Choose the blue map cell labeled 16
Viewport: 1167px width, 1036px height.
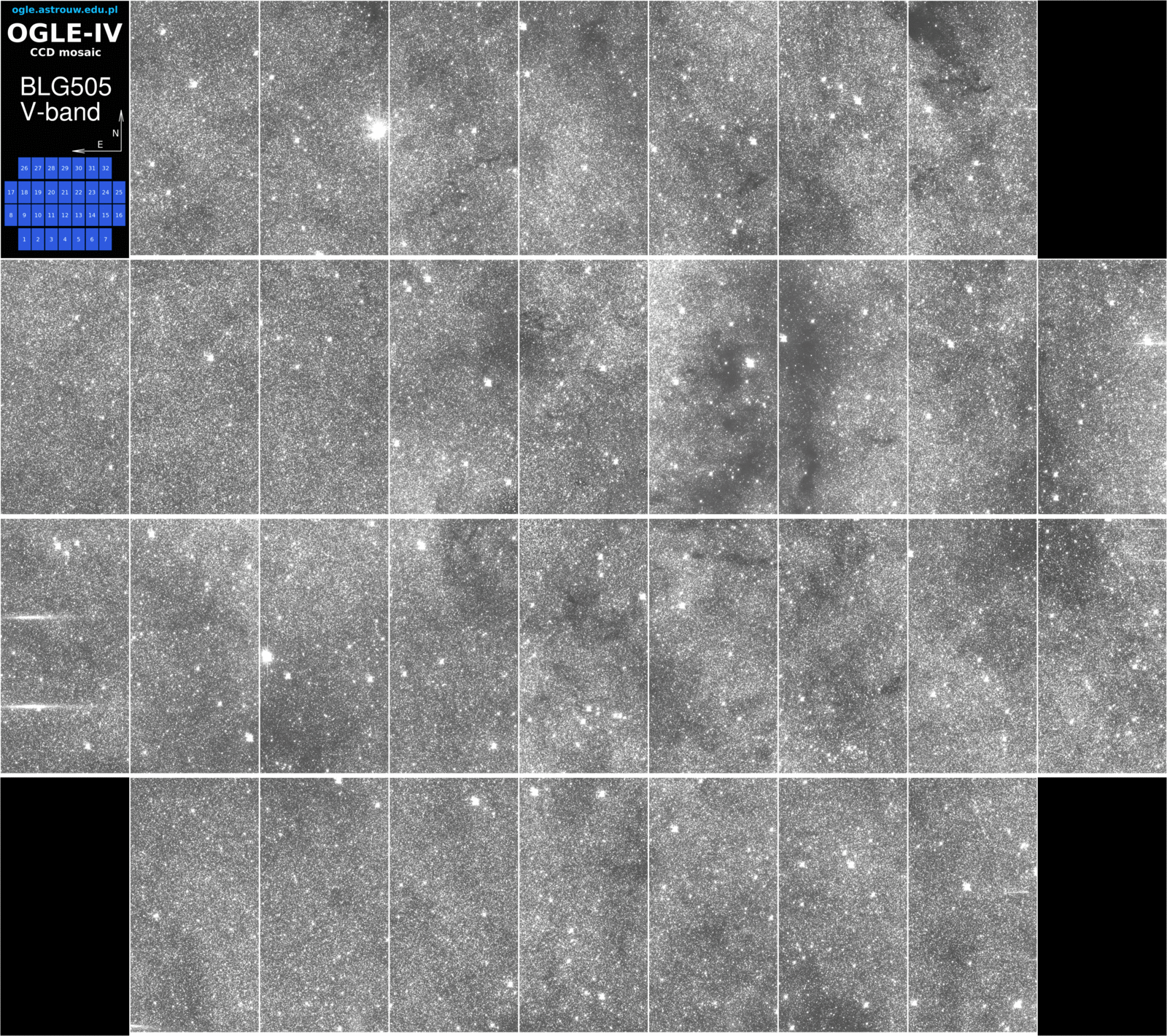[119, 215]
